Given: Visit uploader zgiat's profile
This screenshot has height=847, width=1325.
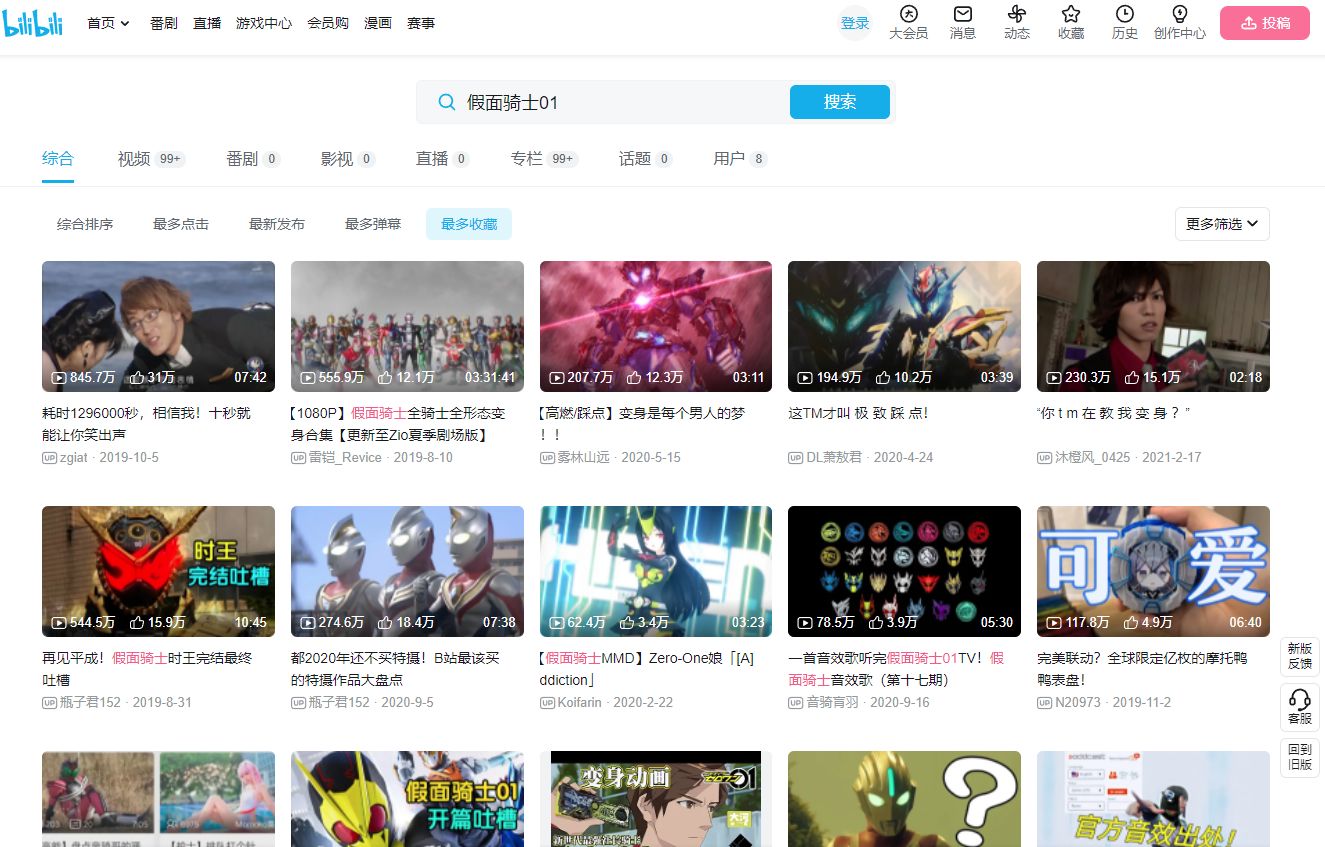Looking at the screenshot, I should (x=73, y=457).
